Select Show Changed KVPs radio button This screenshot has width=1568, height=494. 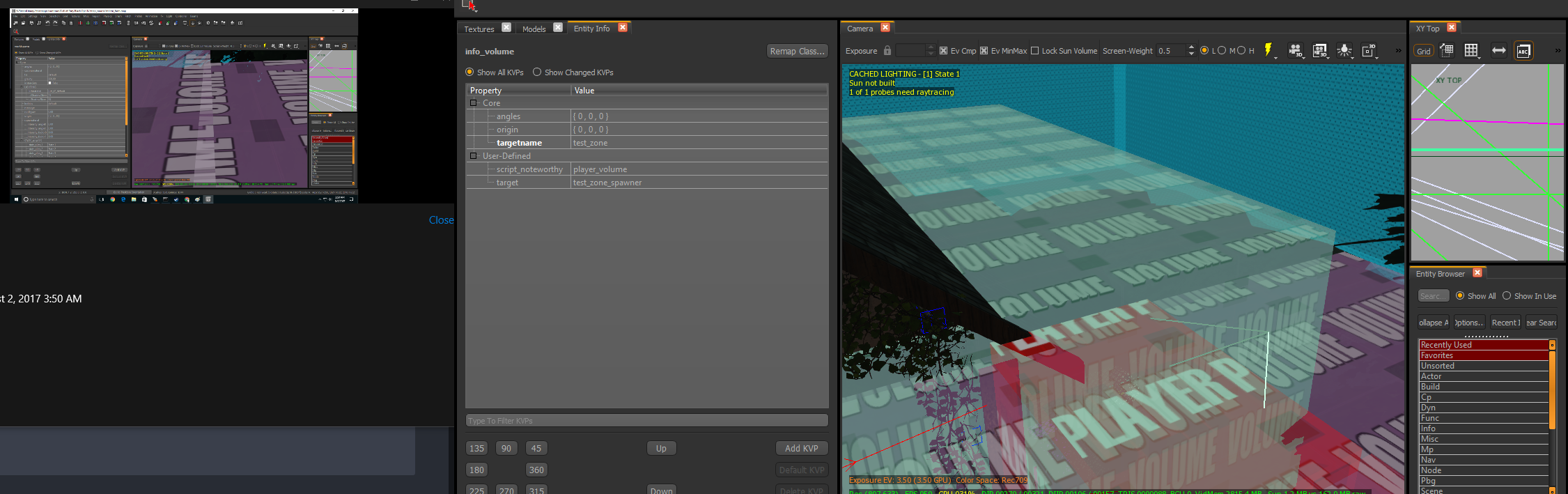pyautogui.click(x=537, y=72)
